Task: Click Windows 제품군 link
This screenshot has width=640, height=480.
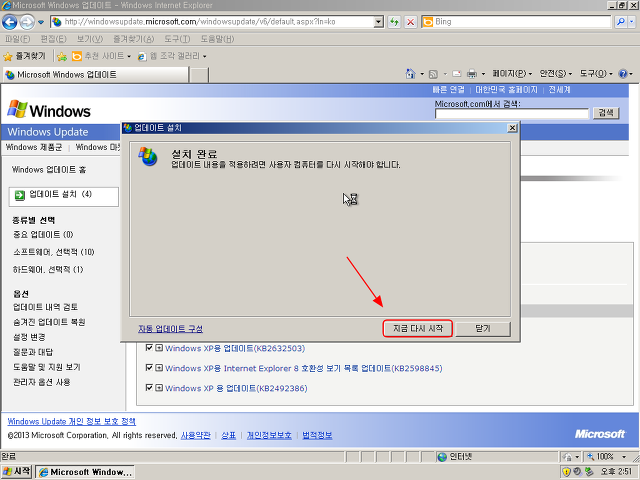Action: pos(34,147)
